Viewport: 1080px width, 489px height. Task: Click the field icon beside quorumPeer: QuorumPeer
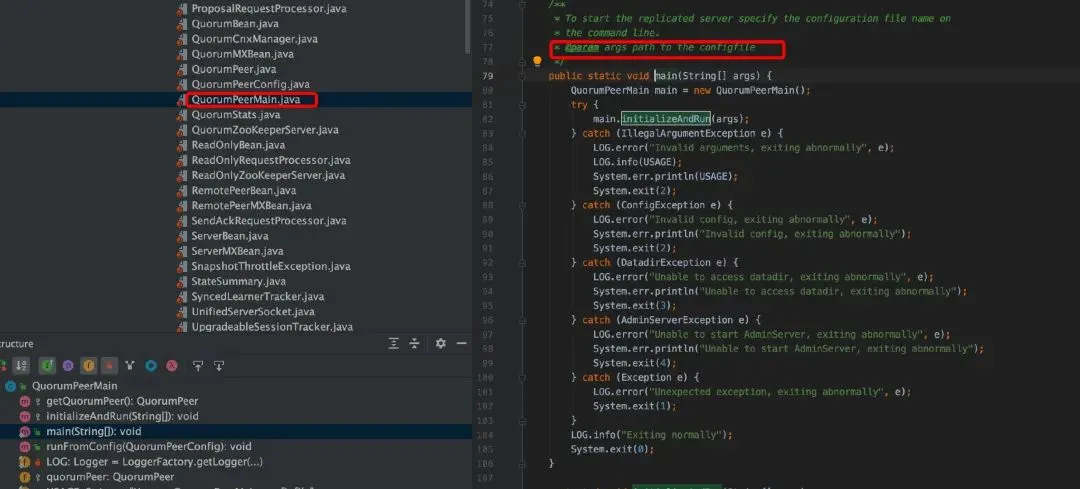click(25, 477)
